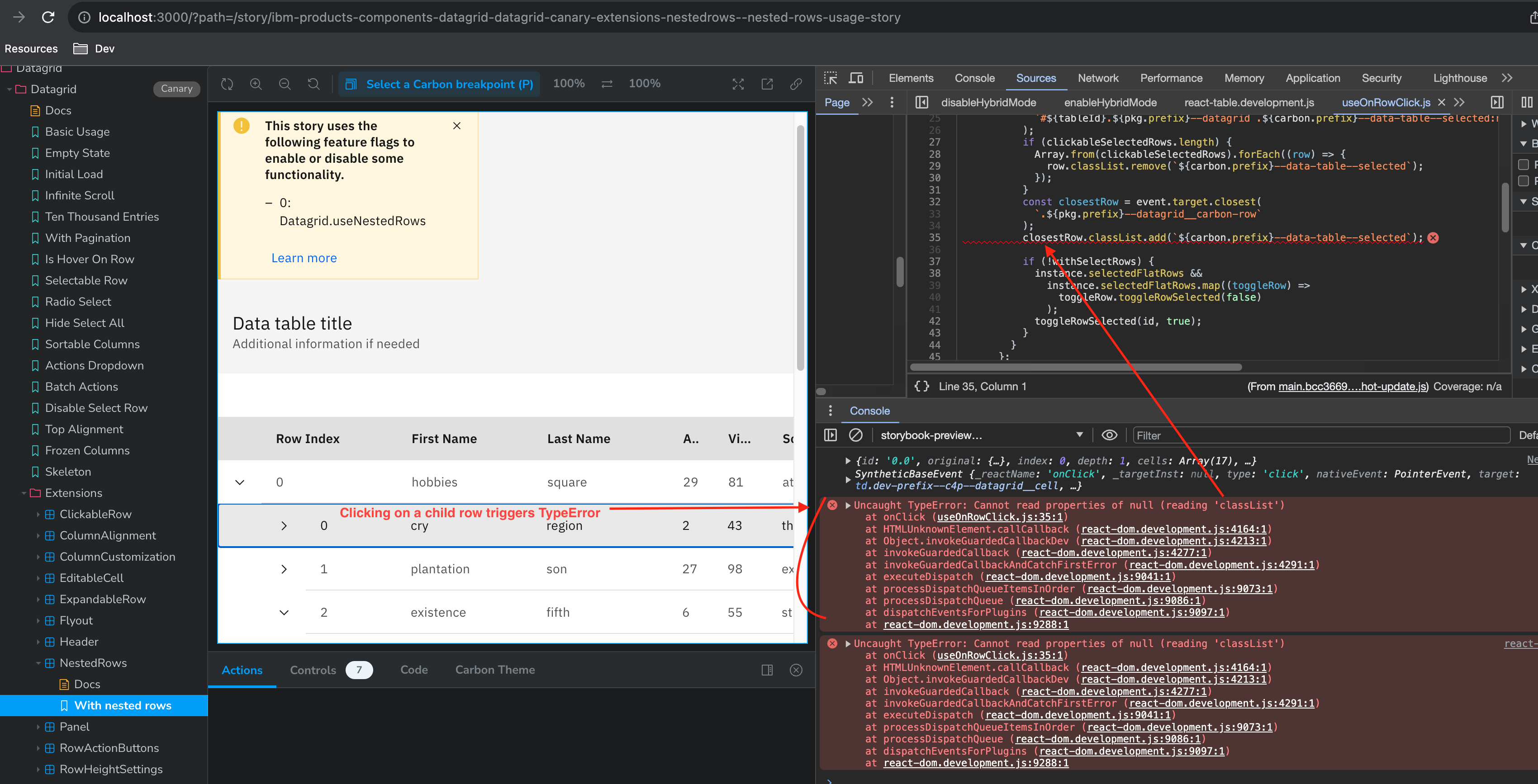Viewport: 1538px width, 784px height.
Task: Clear the console with the clear icon
Action: point(856,435)
